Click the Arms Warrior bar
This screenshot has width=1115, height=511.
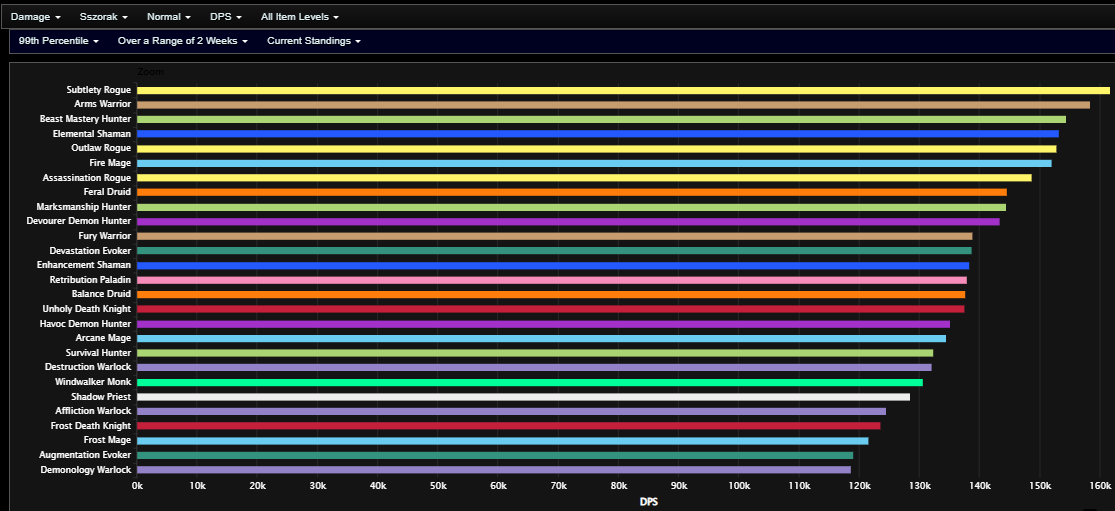(613, 104)
